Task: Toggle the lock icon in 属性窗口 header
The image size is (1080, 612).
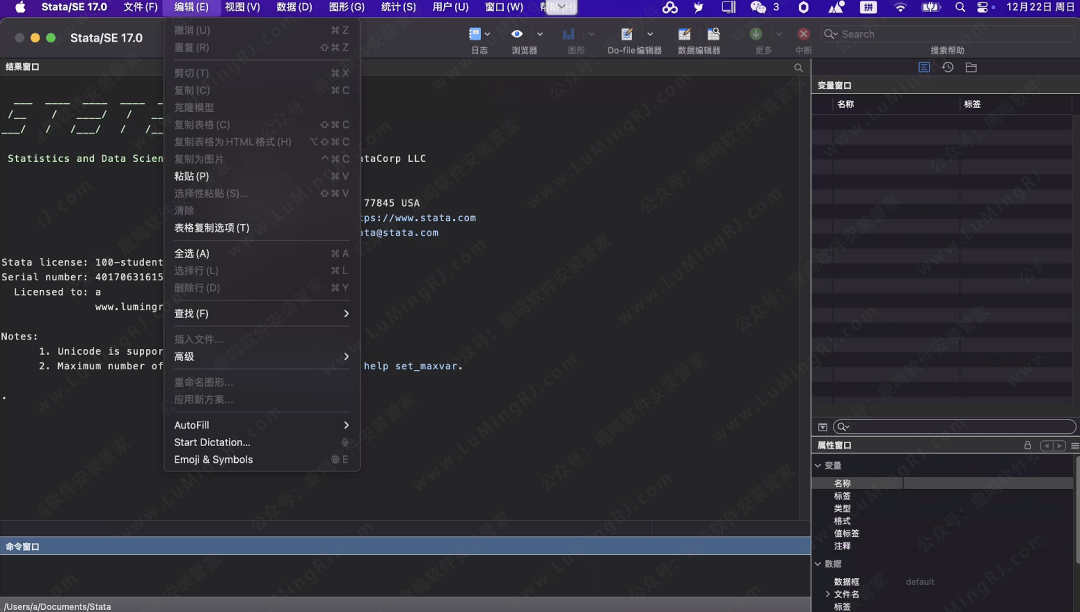Action: [1027, 445]
